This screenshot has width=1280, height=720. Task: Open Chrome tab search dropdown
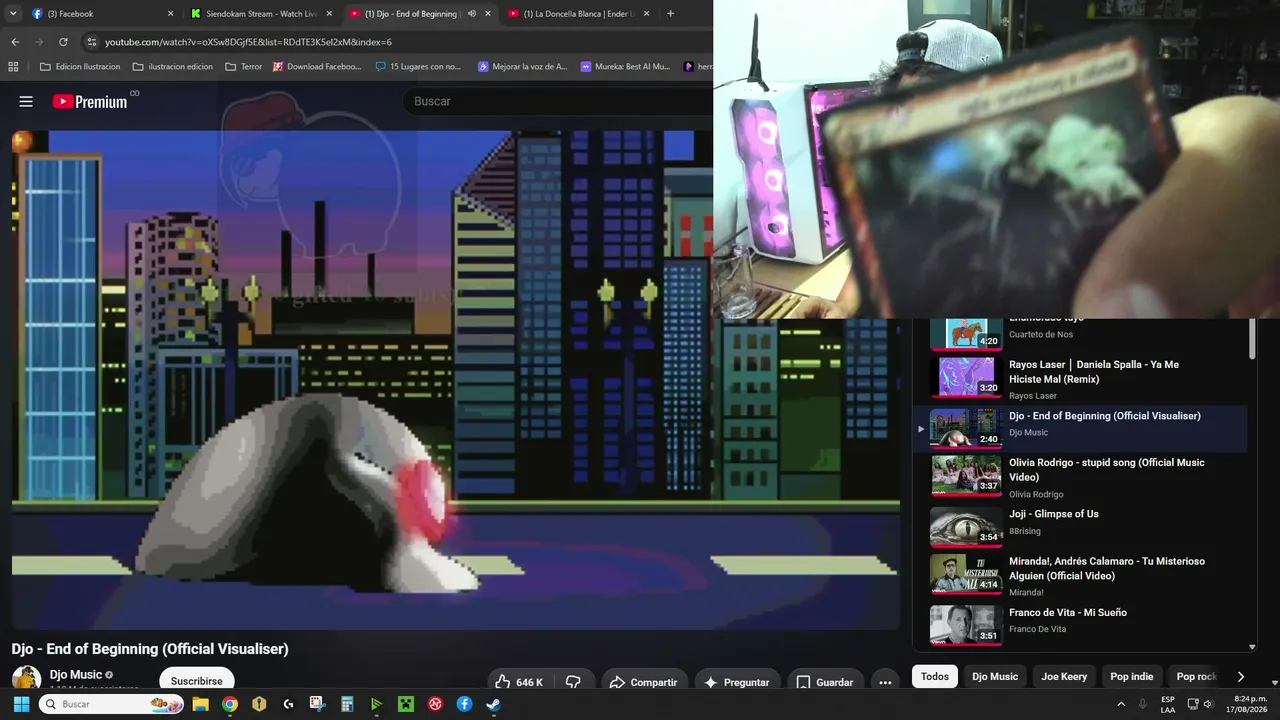point(13,14)
